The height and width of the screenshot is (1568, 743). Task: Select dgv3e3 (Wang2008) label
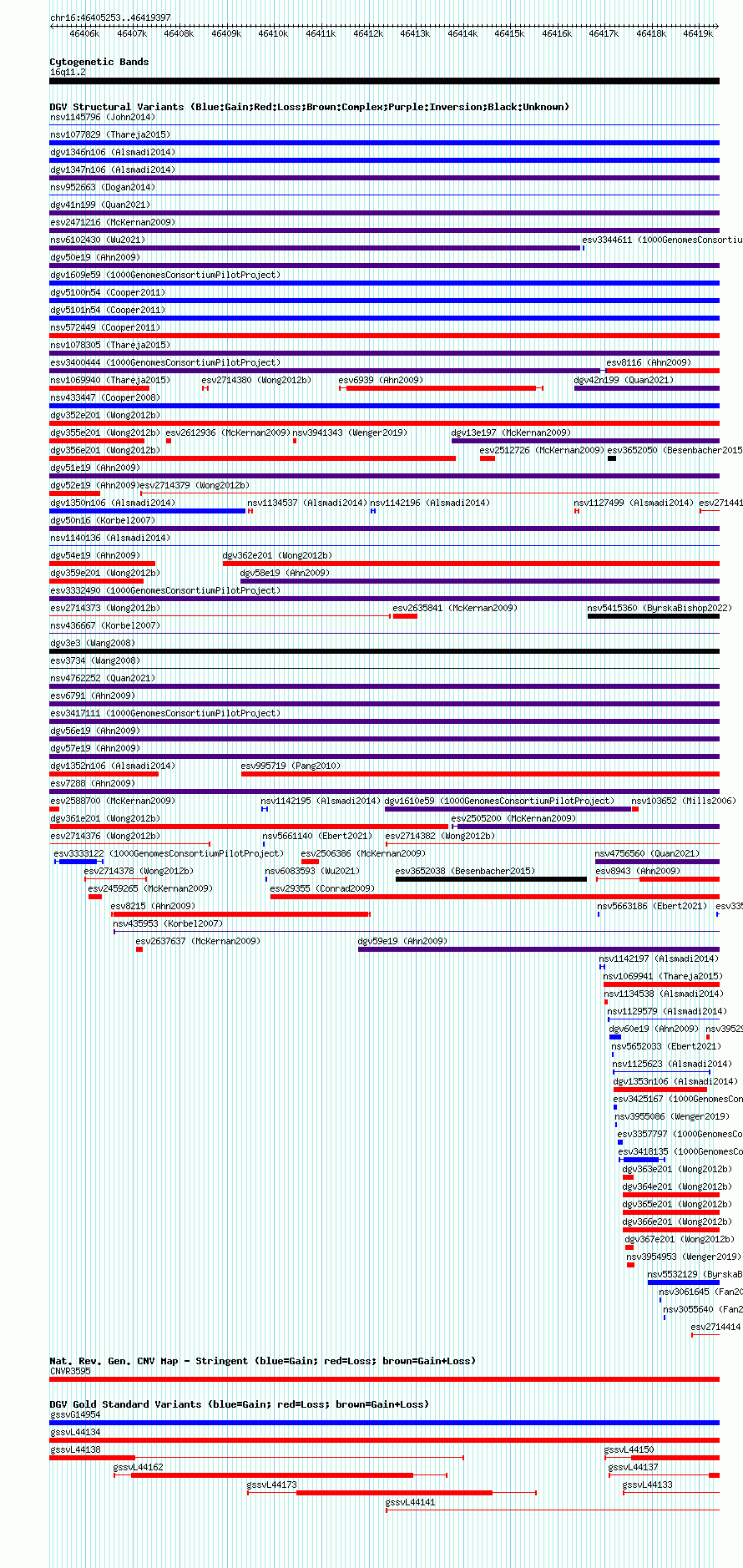coord(93,643)
